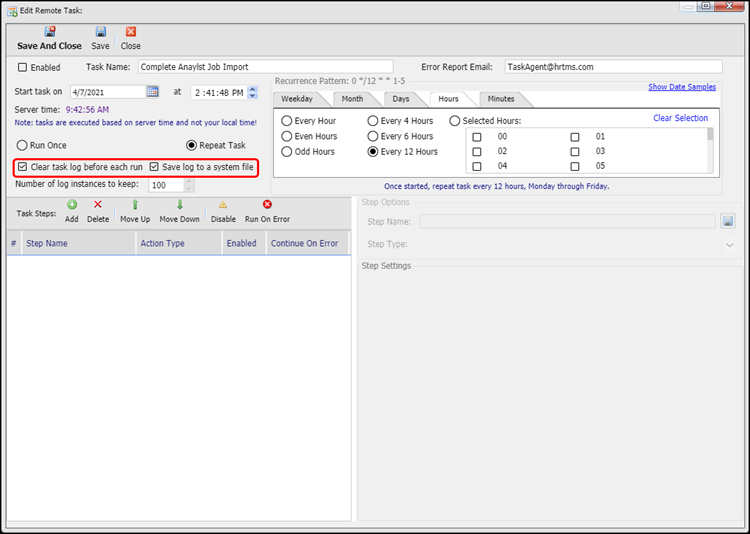Select the Every 6 Hours option
The height and width of the screenshot is (534, 750).
[373, 136]
